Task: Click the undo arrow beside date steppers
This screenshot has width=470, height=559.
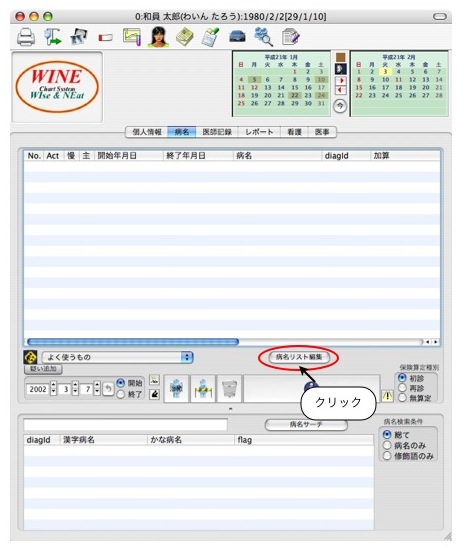Action: coord(108,389)
